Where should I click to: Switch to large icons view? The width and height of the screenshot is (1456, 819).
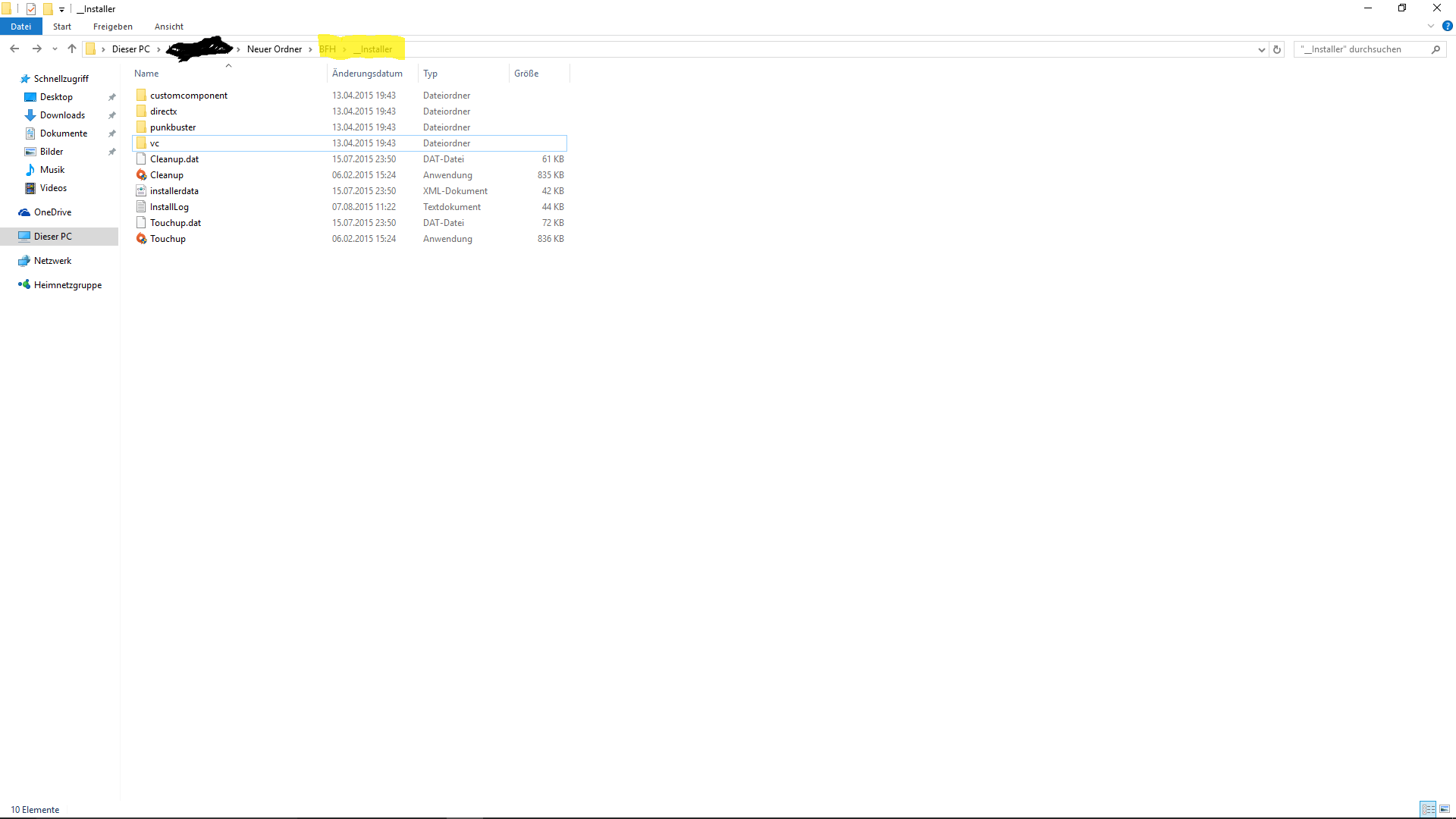[1445, 809]
